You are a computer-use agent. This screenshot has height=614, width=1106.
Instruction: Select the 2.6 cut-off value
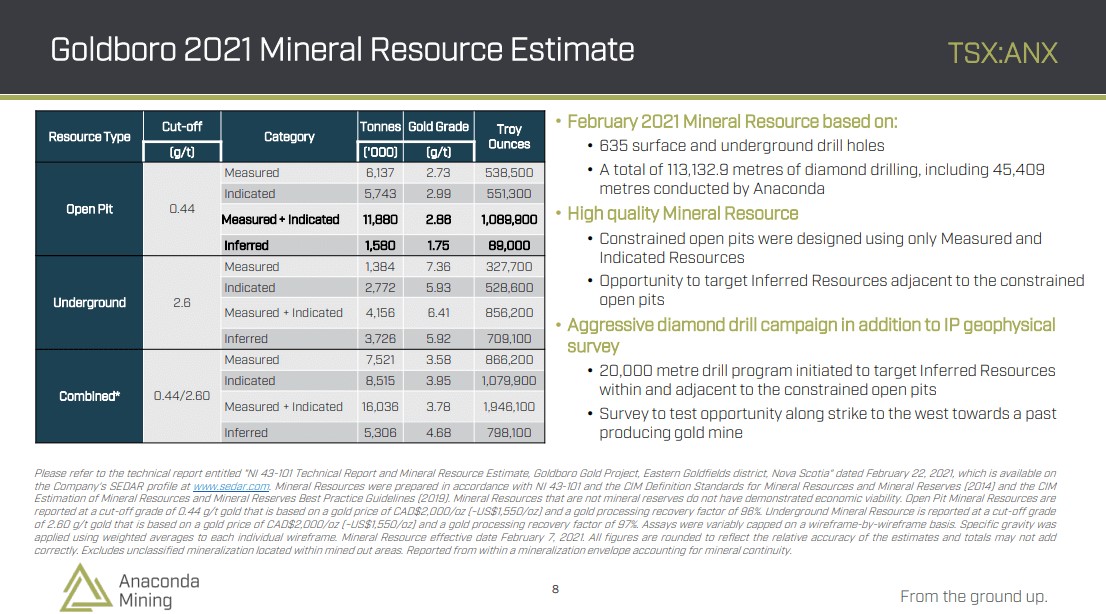tap(182, 303)
